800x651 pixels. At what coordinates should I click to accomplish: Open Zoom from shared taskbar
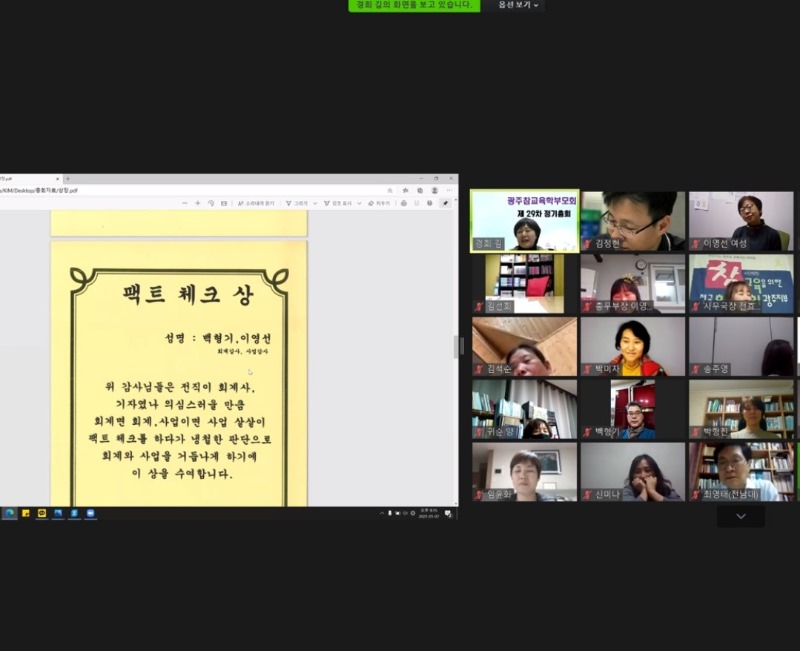[x=90, y=513]
